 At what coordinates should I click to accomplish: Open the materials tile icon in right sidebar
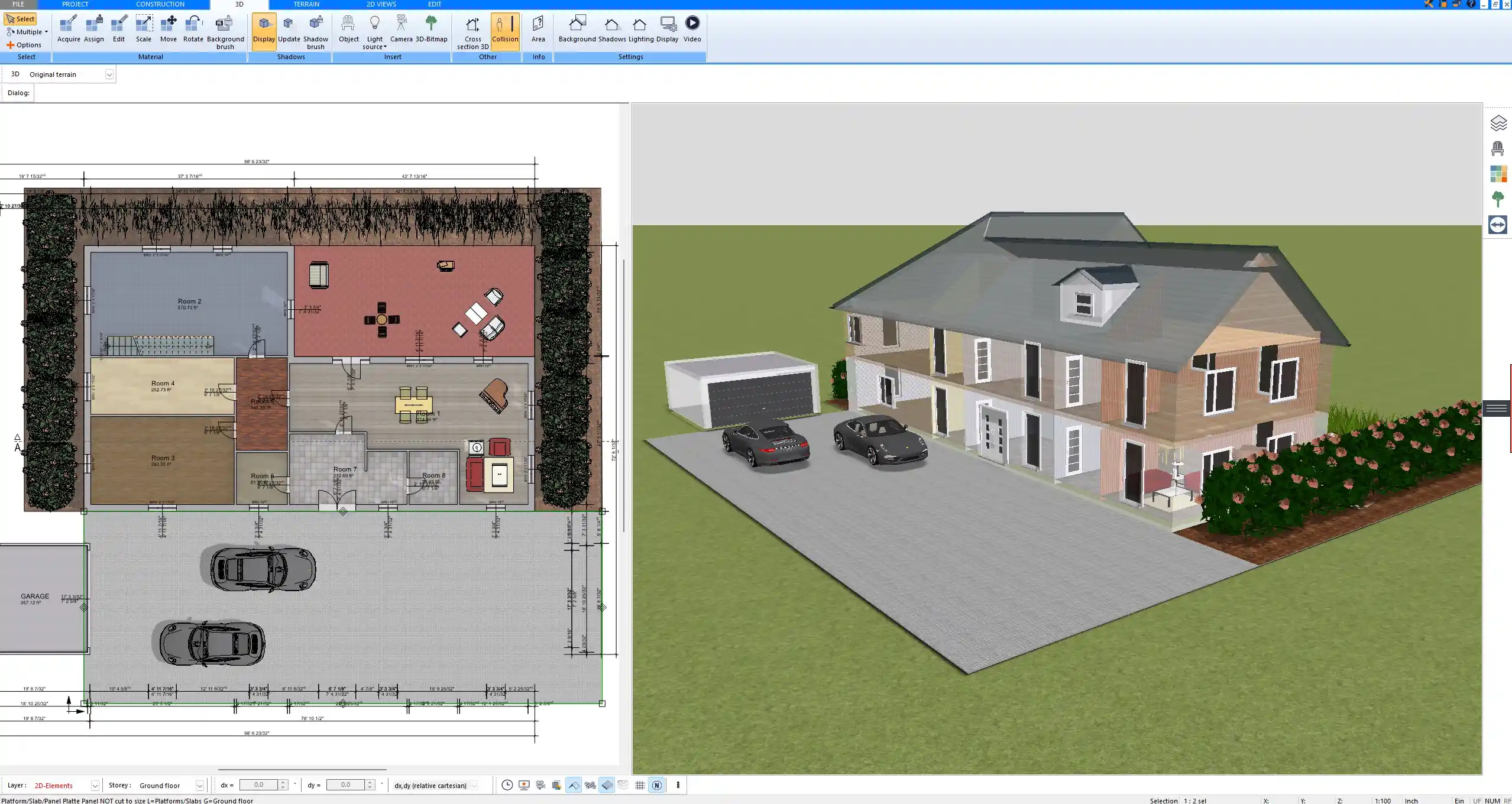tap(1498, 174)
